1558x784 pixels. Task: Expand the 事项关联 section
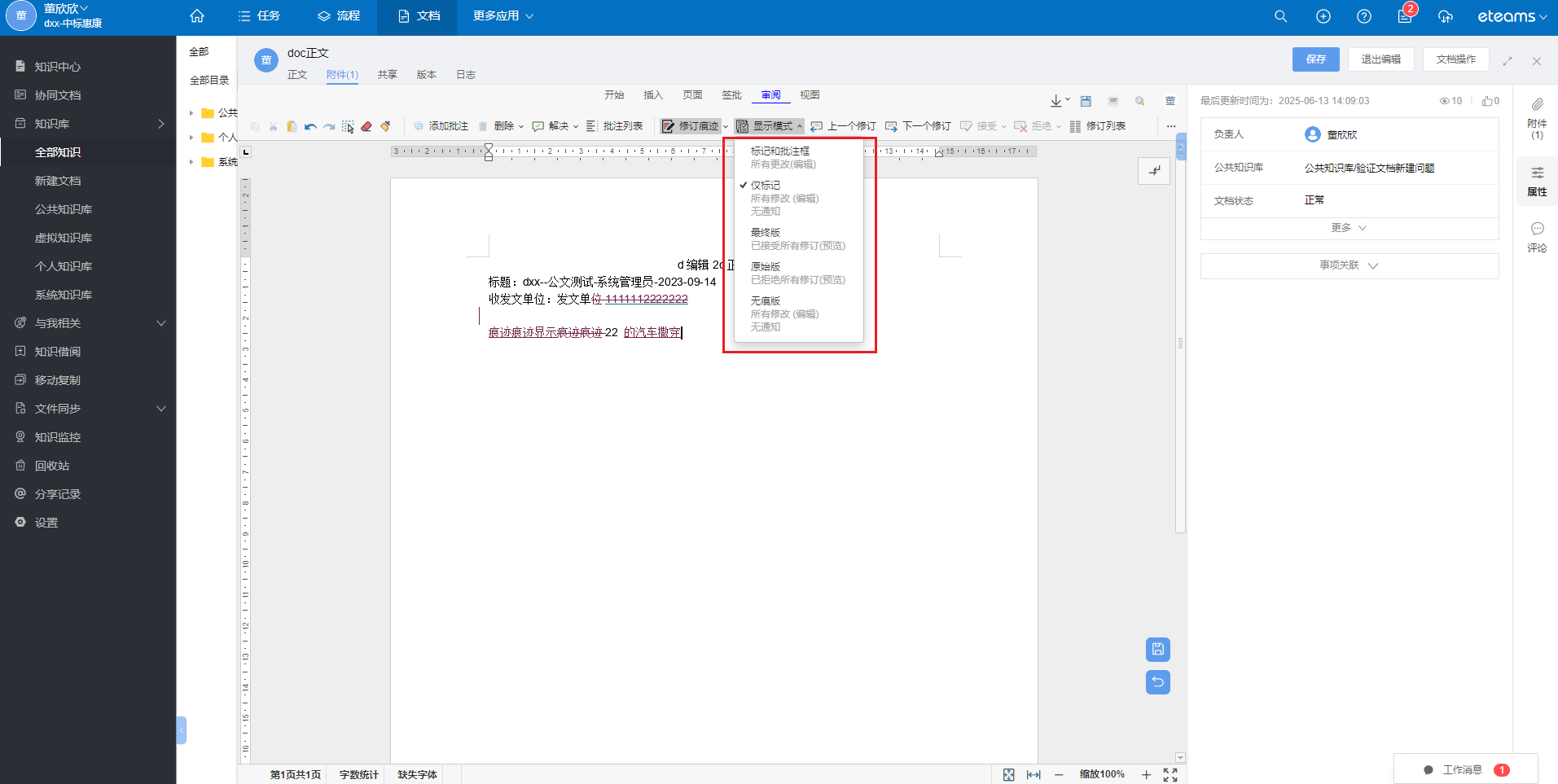pos(1349,265)
